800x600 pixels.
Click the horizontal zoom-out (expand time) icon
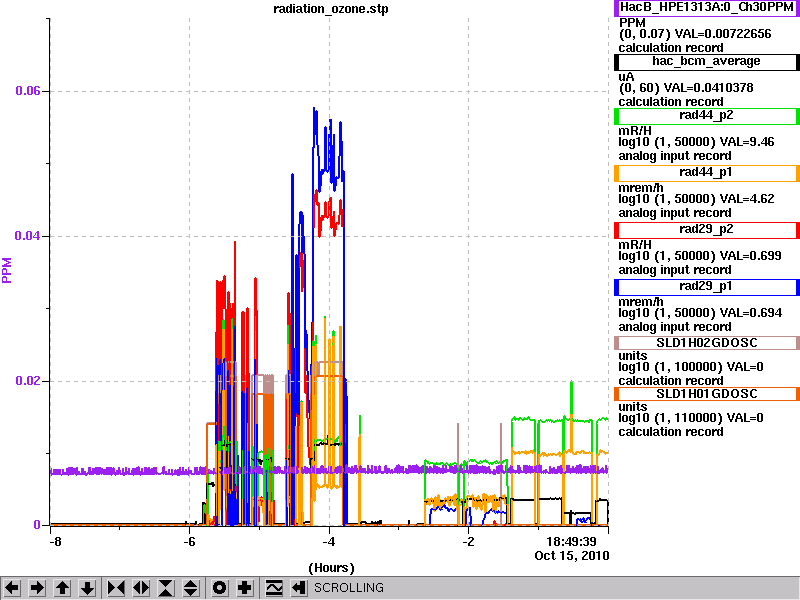141,588
